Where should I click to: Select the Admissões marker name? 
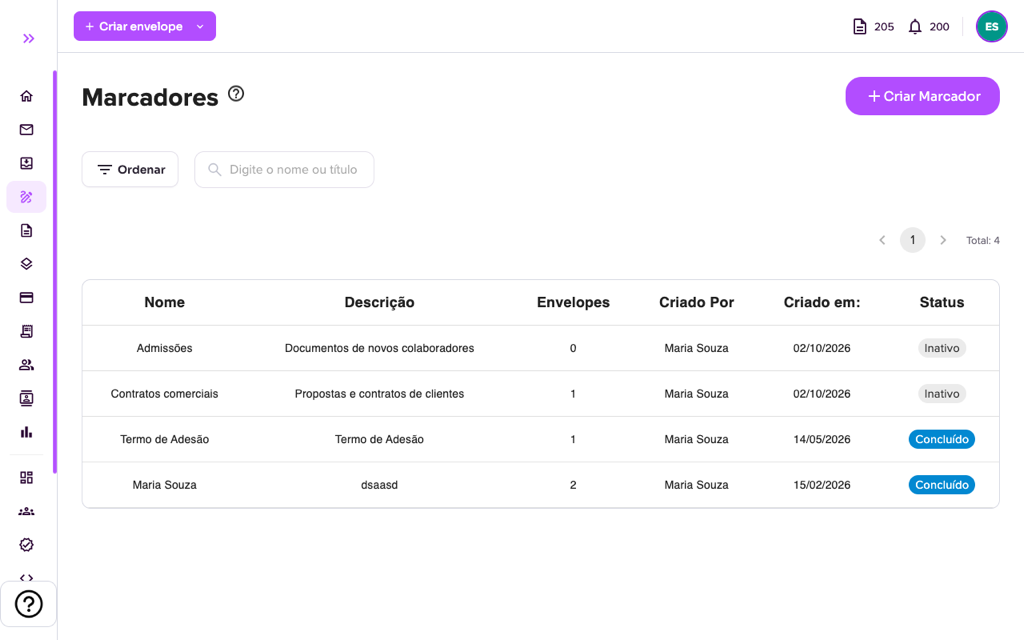165,348
